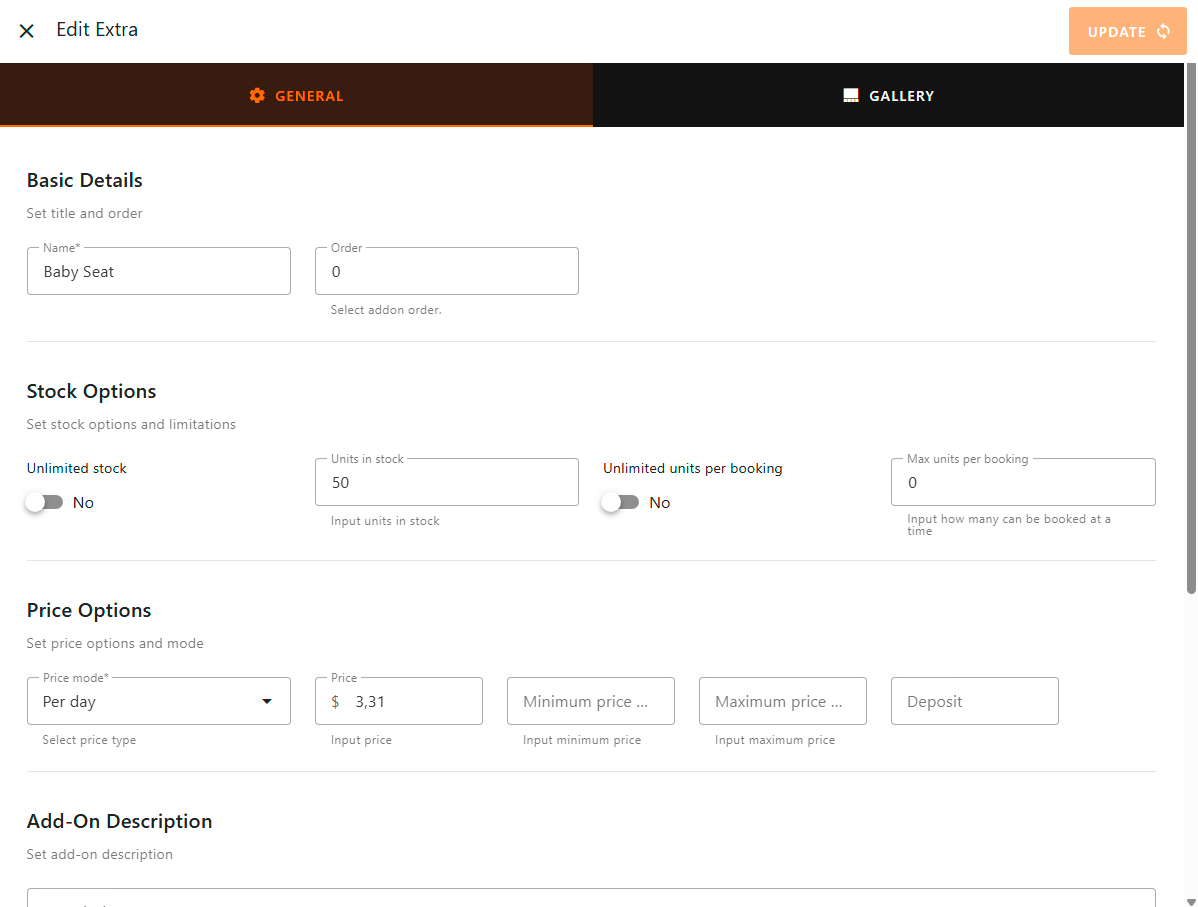Click the dollar sign in the Price field
This screenshot has height=907, width=1198.
click(335, 701)
